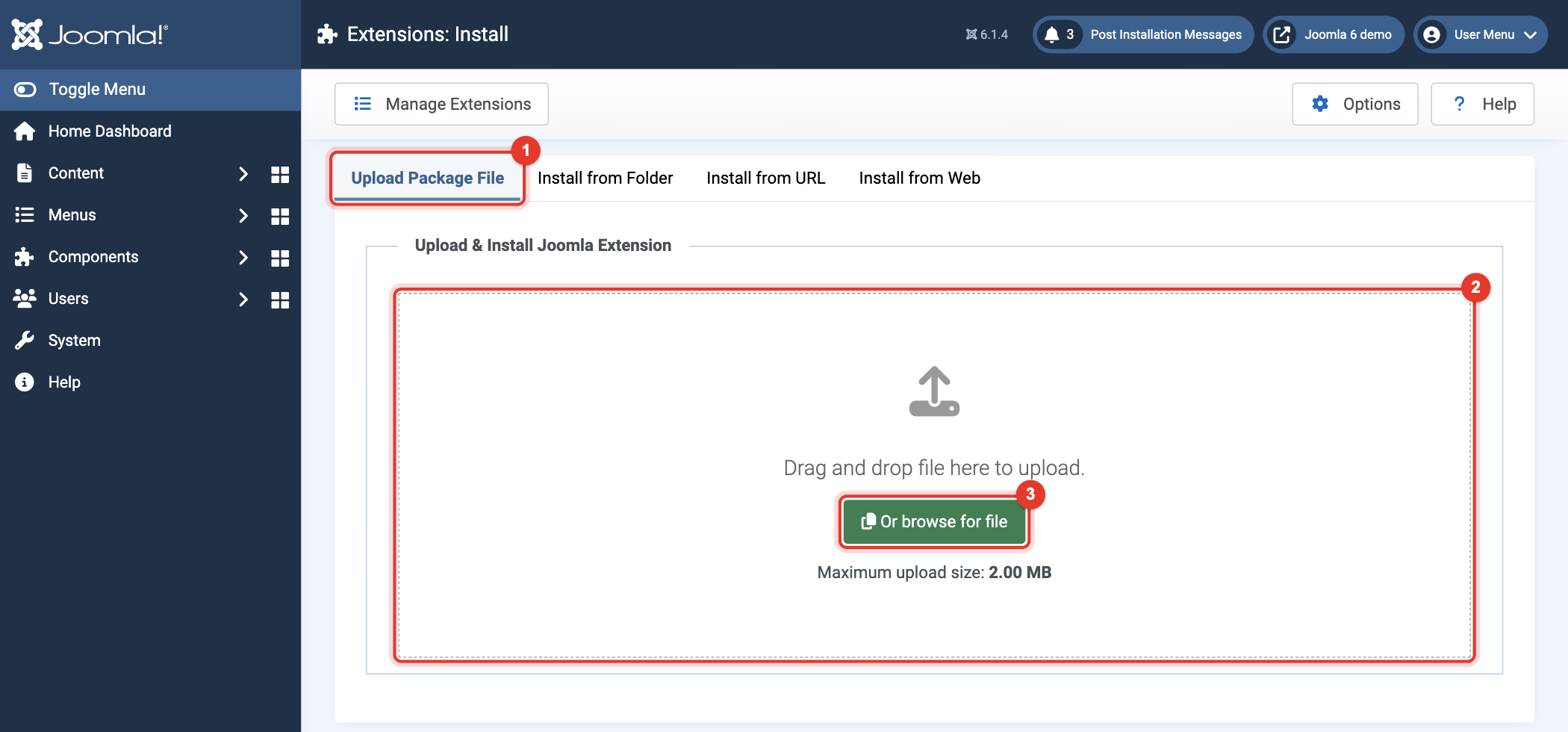Open the Content dashboard grid icon
Screen dimensions: 1568x732
[280, 174]
